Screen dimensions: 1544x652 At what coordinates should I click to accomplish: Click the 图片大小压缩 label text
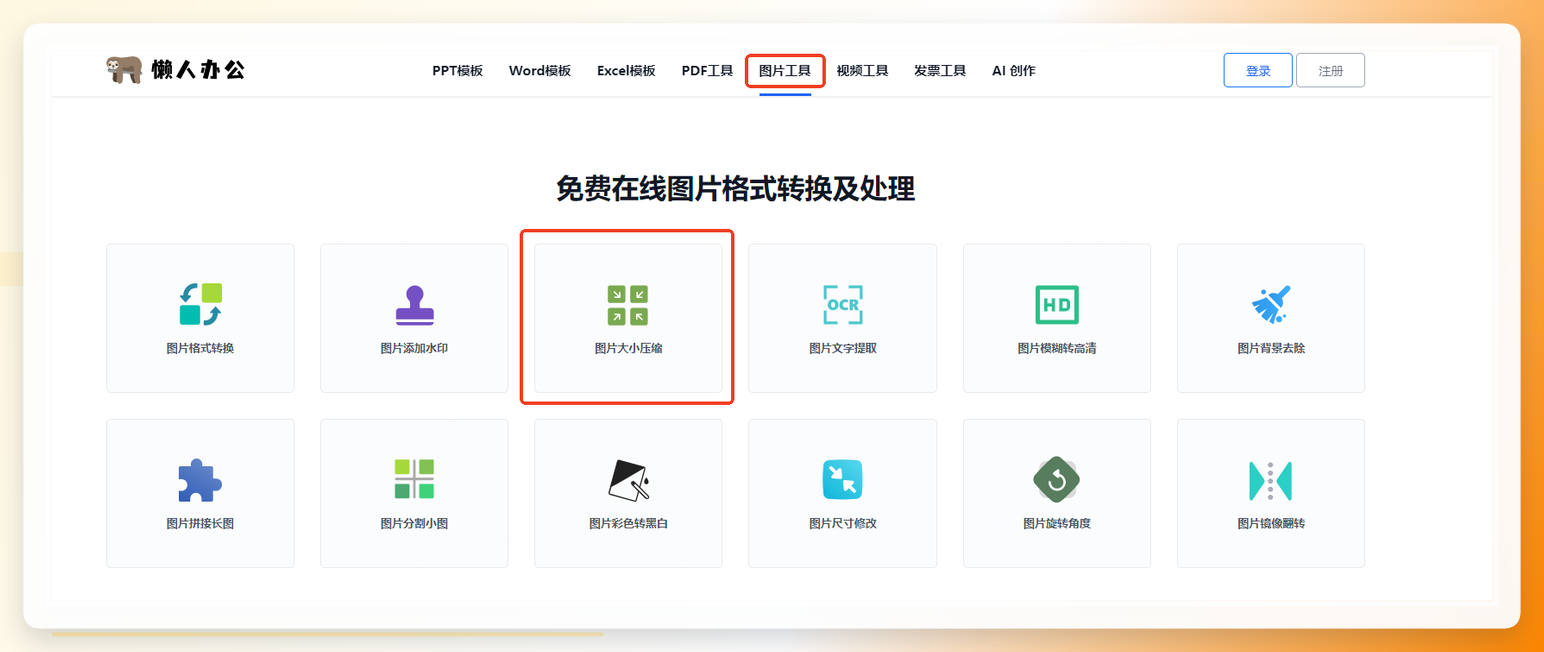628,349
